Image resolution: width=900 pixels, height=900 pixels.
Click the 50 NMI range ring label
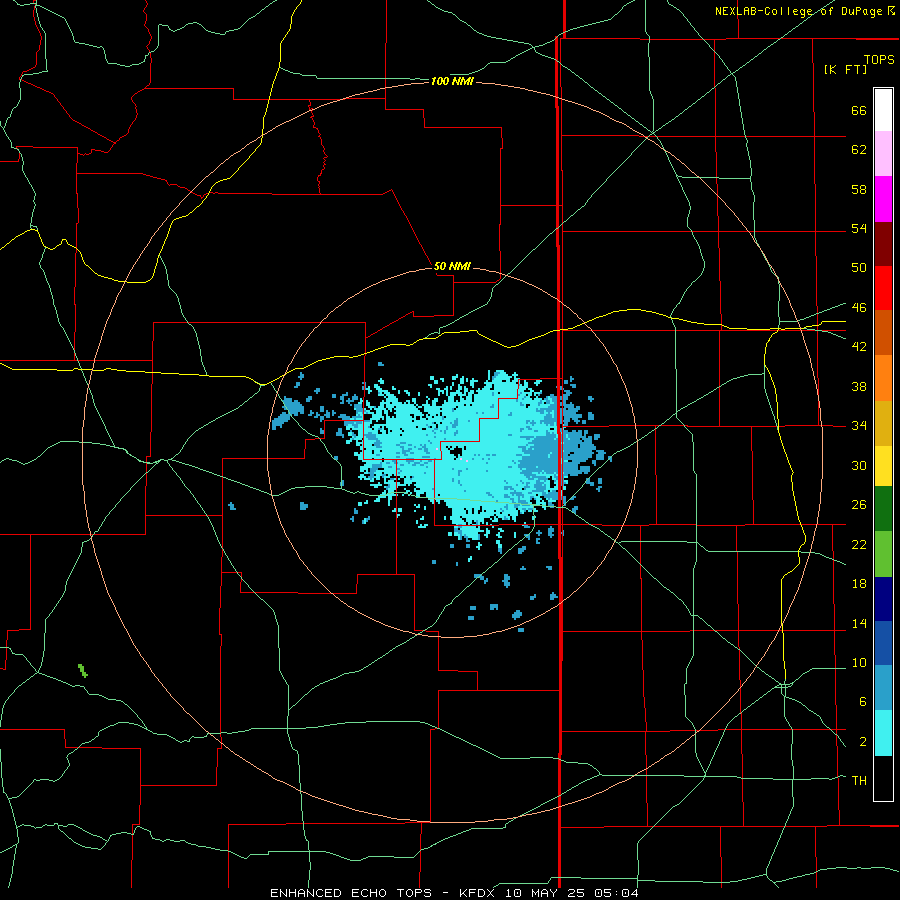tap(452, 266)
